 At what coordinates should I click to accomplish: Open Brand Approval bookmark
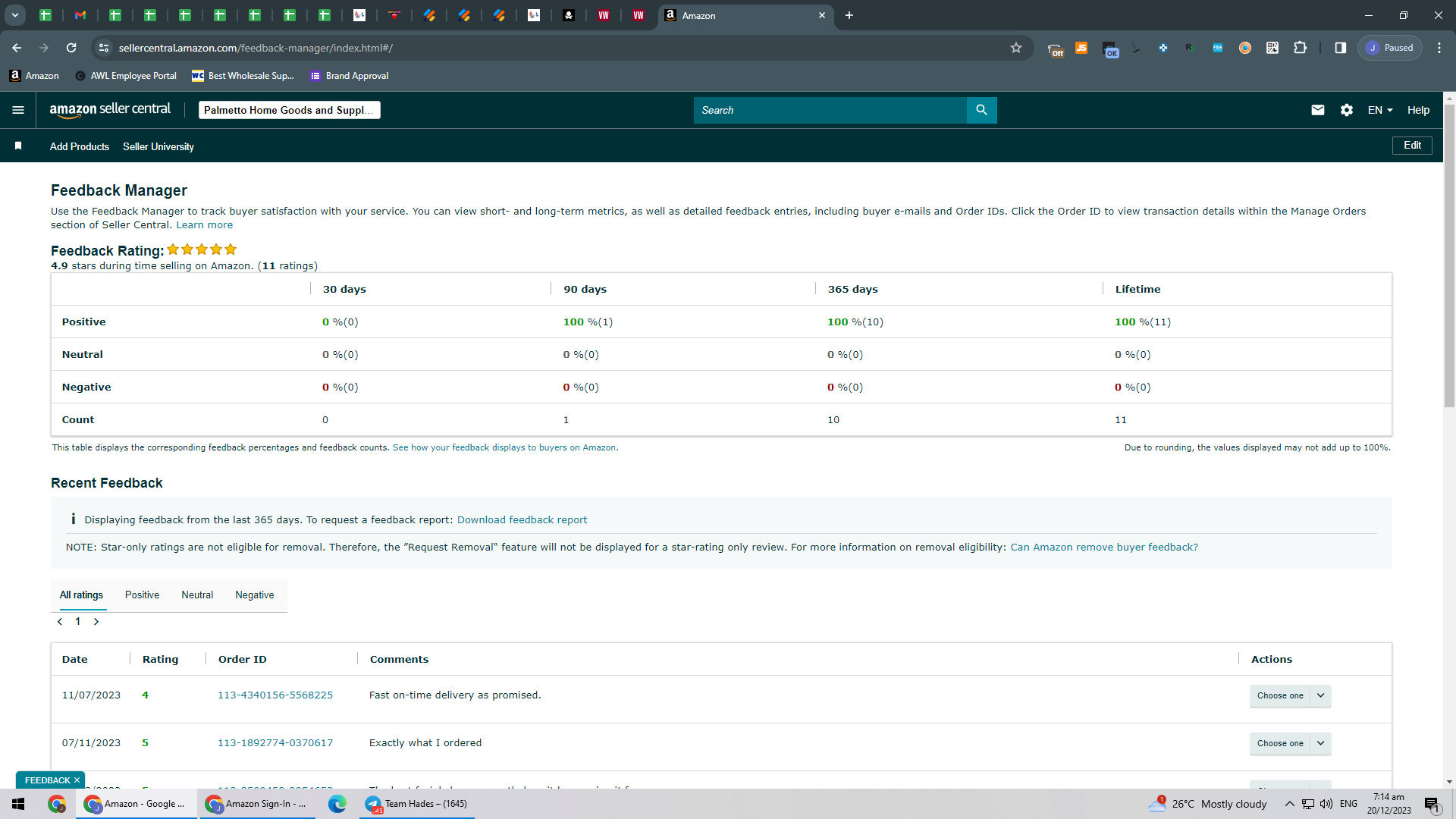click(349, 75)
